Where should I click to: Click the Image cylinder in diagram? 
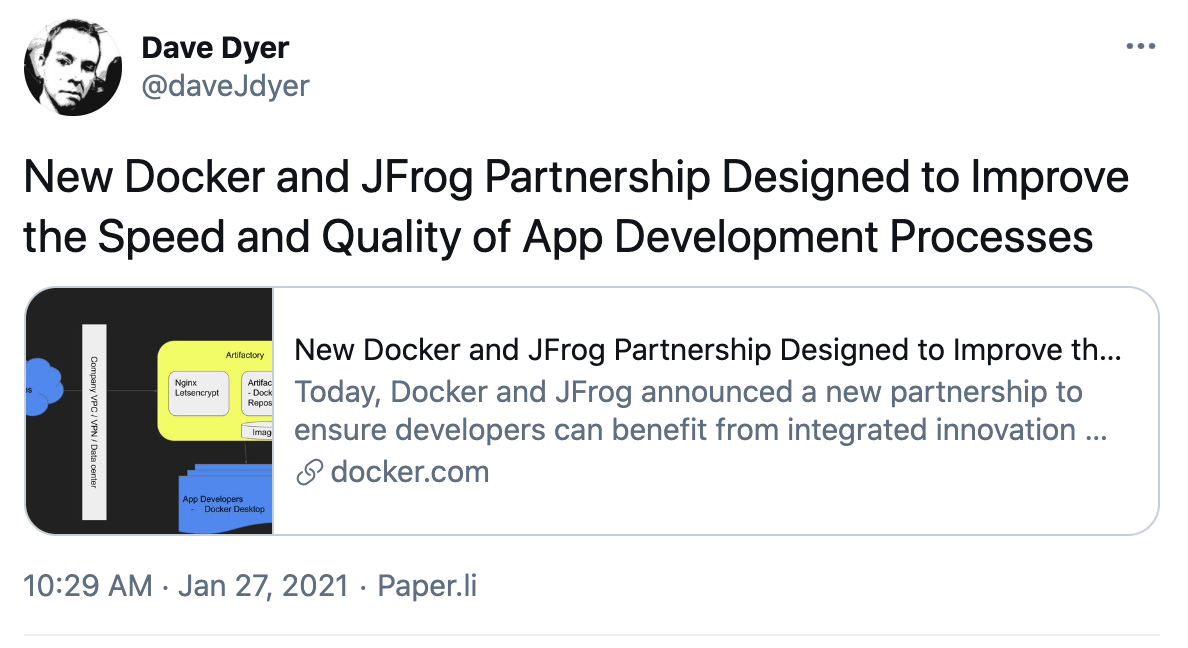click(x=260, y=432)
